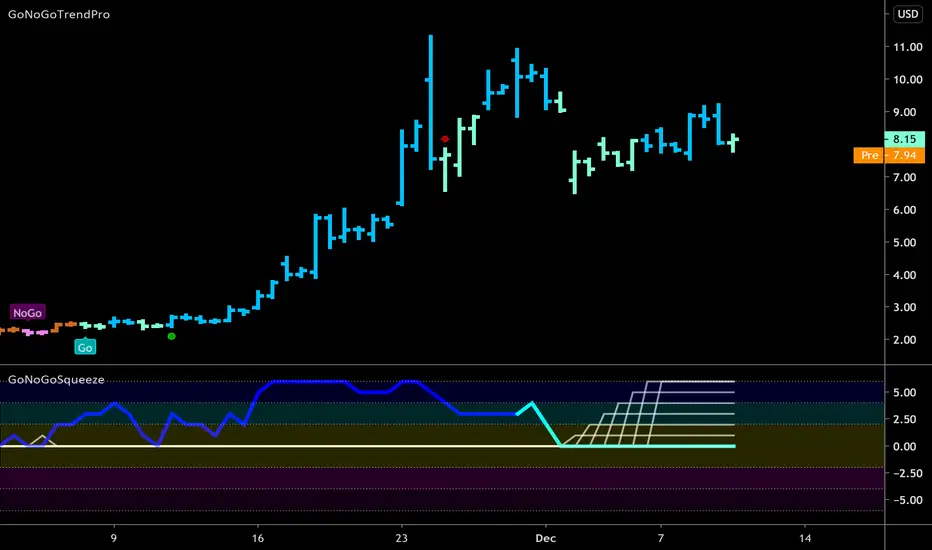Click the 8.15 current price label
Viewport: 932px width, 550px height.
tap(905, 139)
